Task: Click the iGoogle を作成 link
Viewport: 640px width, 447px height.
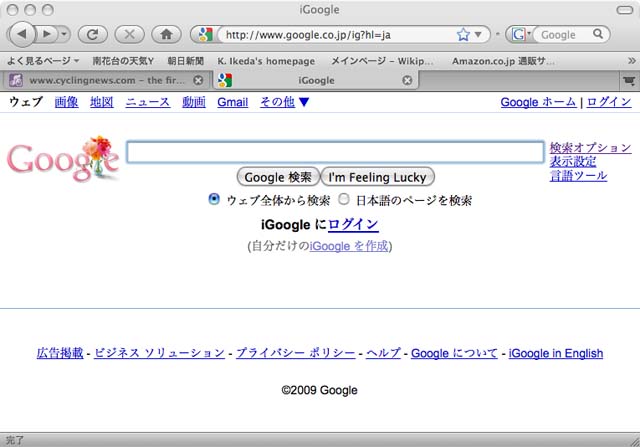Action: pos(349,246)
